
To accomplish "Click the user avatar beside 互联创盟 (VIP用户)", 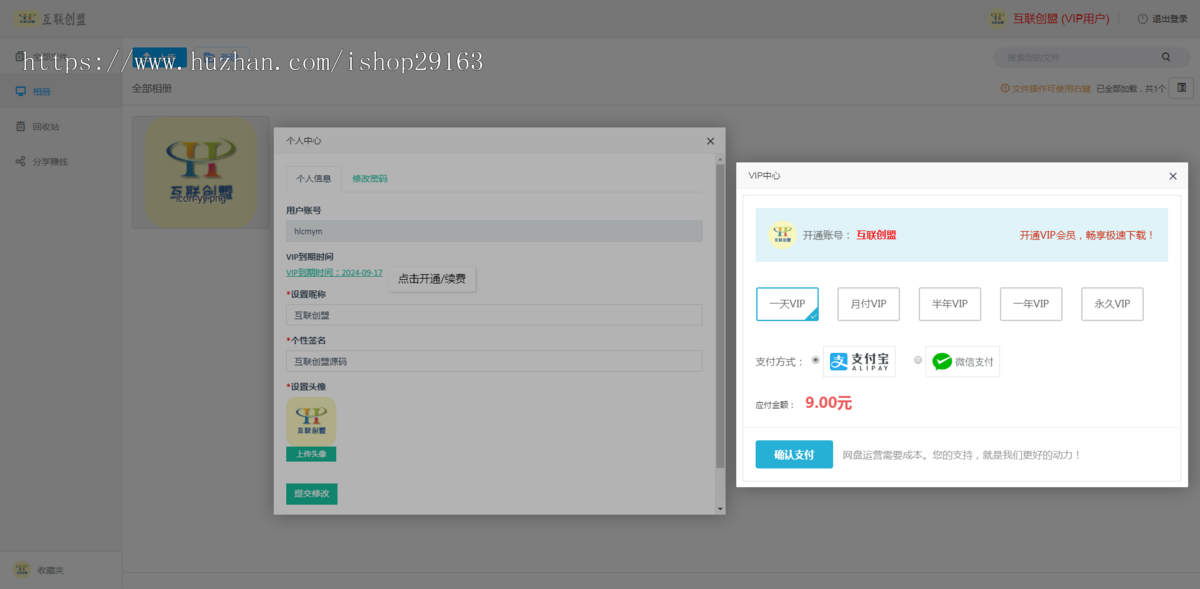I will 996,18.
